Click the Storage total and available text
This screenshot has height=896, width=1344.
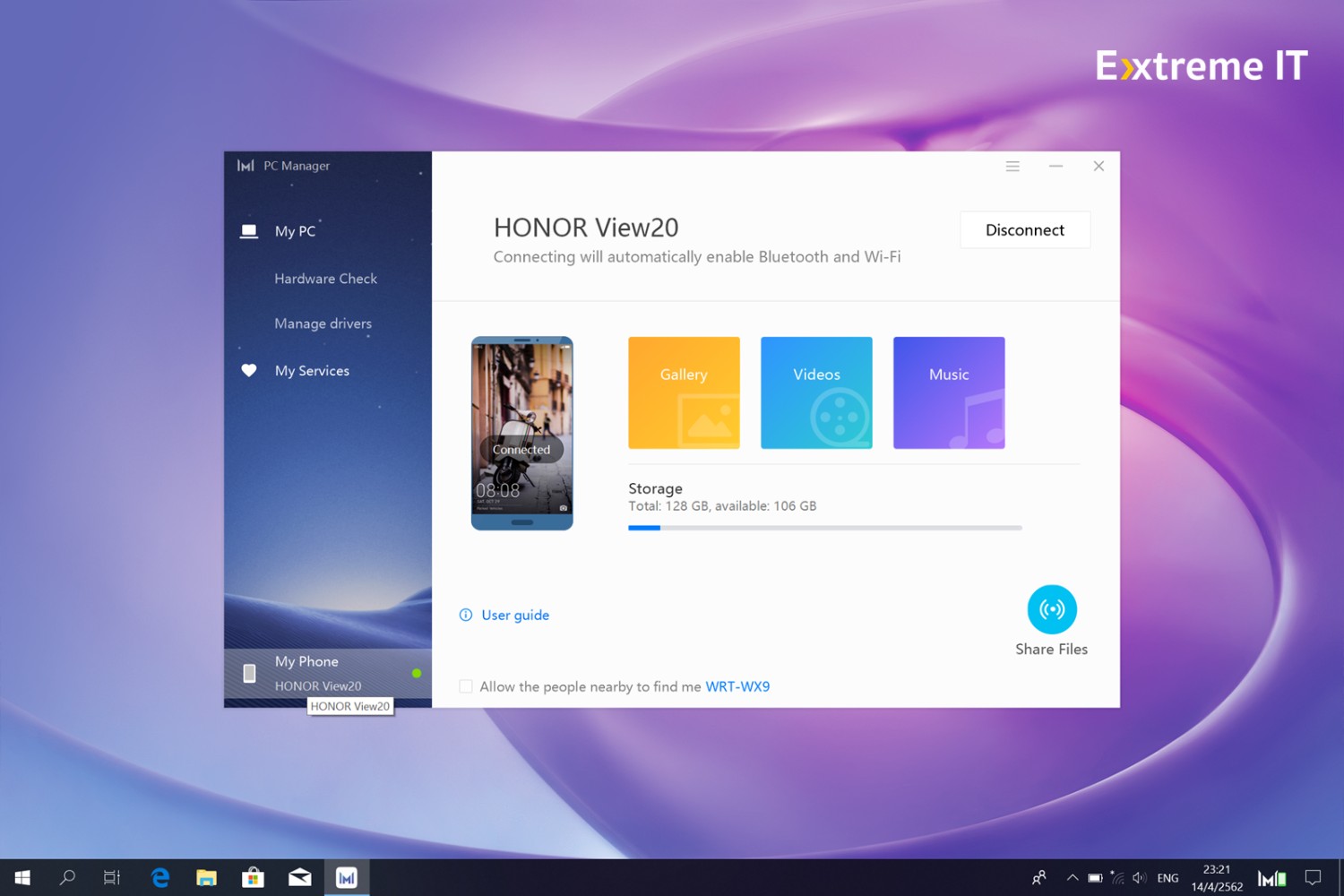[x=722, y=506]
